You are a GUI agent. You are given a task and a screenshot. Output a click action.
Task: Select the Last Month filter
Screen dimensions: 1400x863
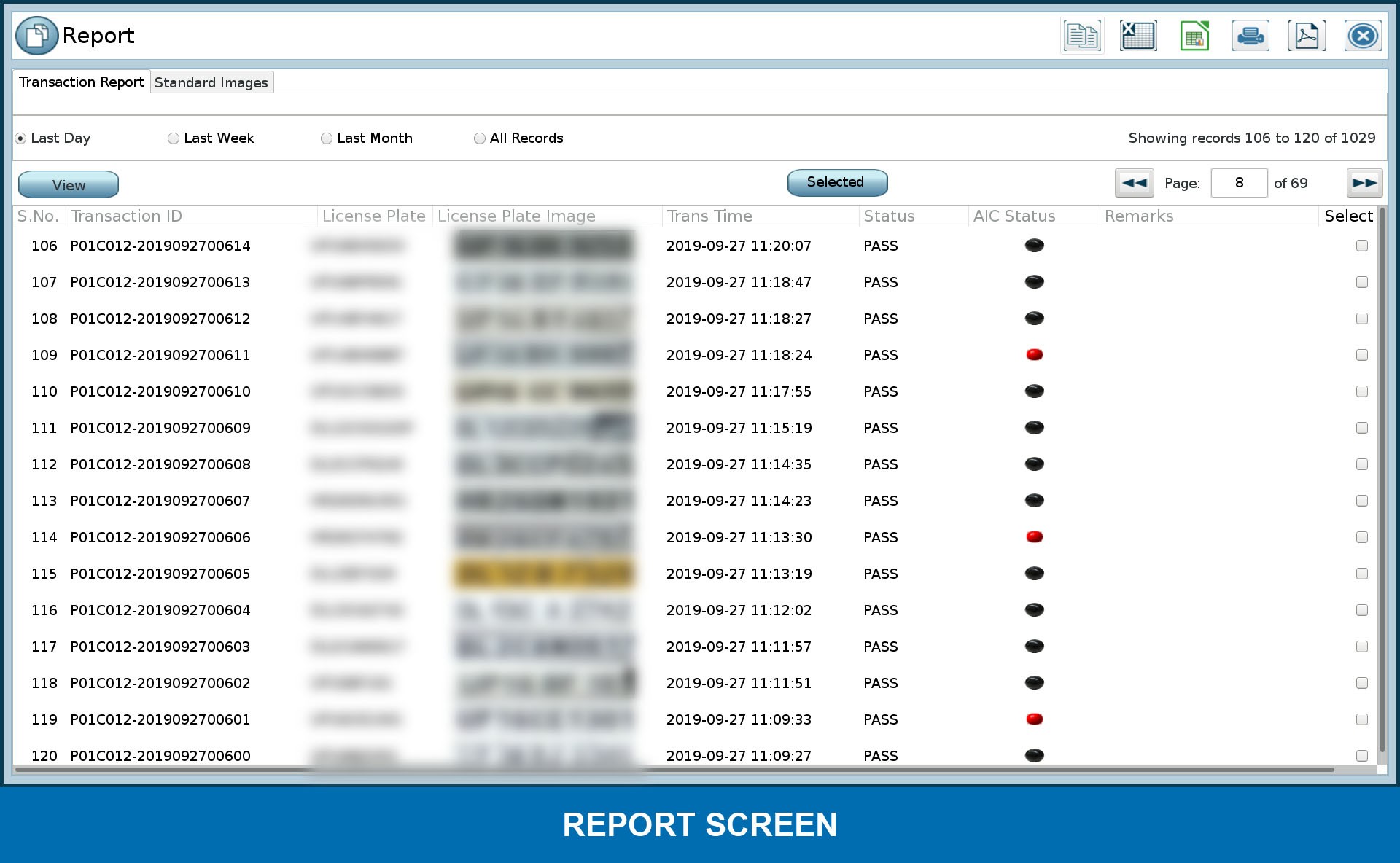pyautogui.click(x=327, y=138)
